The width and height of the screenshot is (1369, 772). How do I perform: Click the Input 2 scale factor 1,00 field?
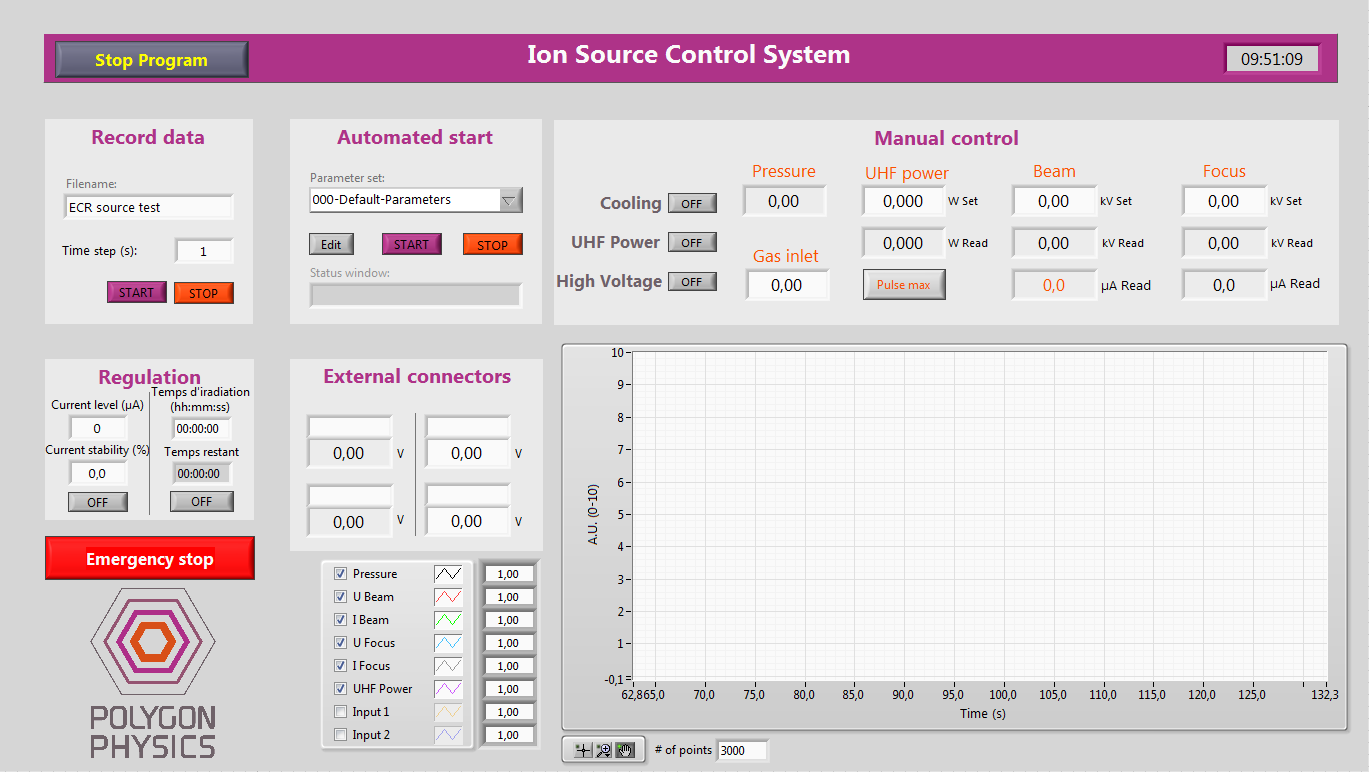pyautogui.click(x=508, y=735)
